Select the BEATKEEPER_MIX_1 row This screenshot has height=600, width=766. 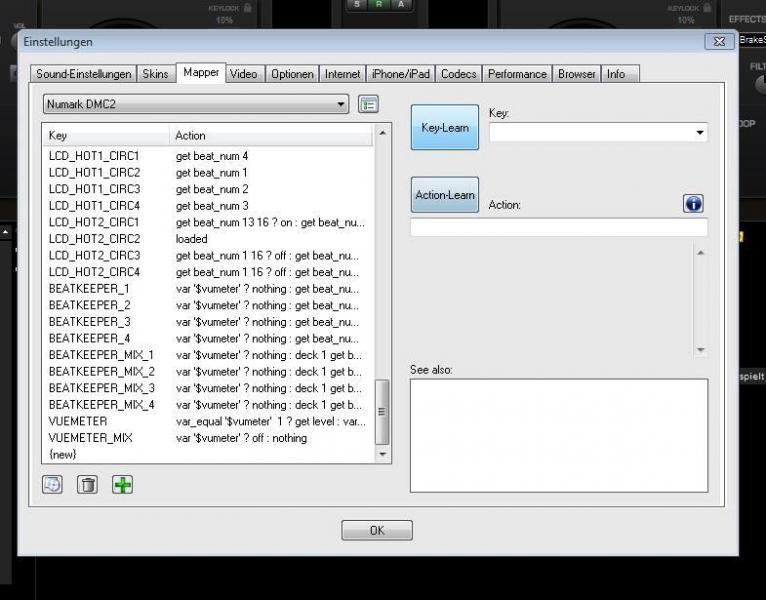[209, 355]
